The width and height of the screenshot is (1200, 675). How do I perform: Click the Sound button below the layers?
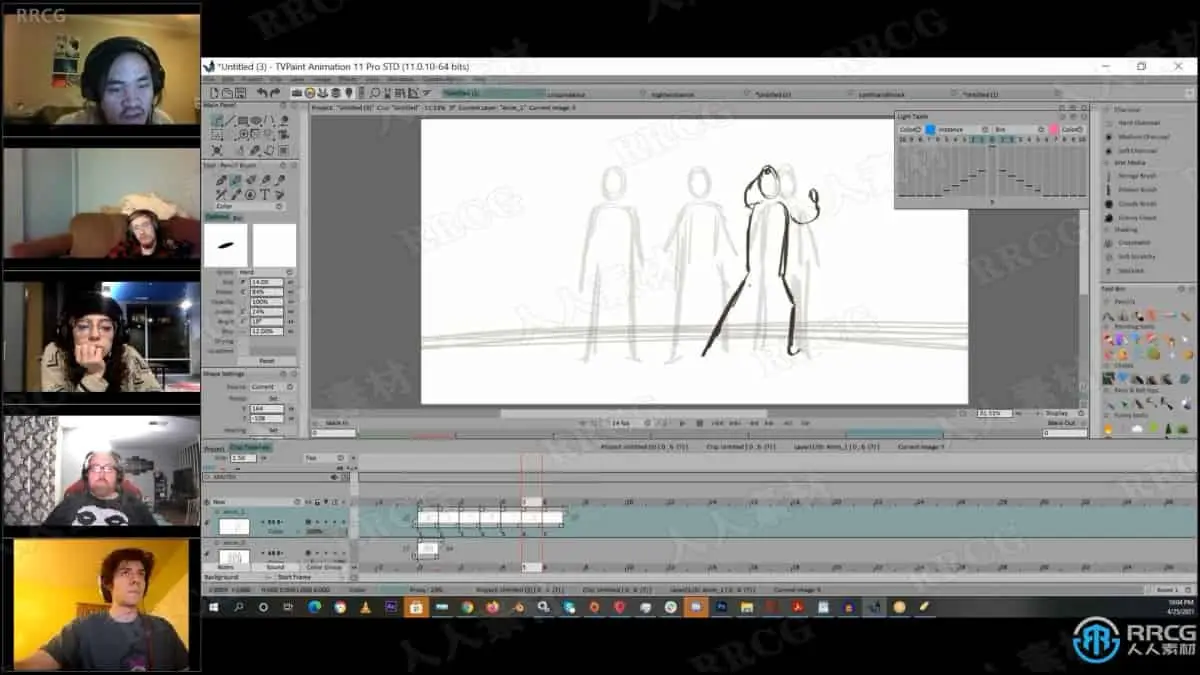(x=275, y=567)
